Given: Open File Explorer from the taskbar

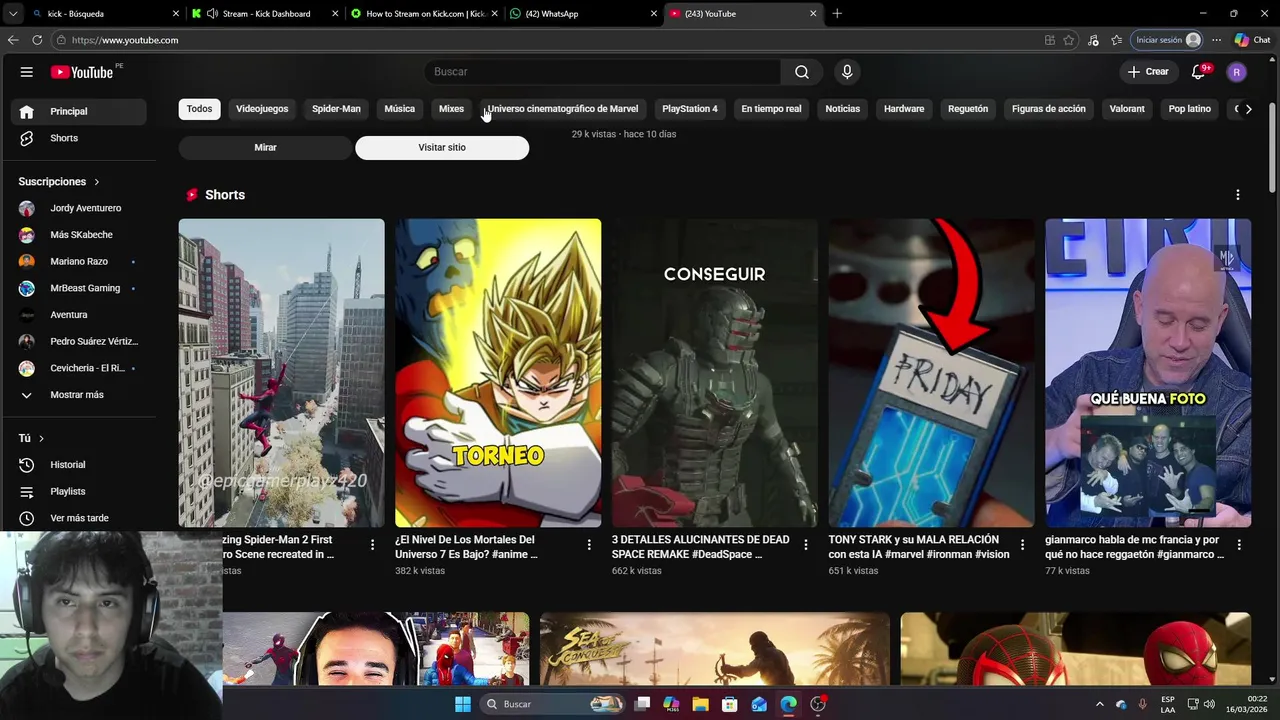Looking at the screenshot, I should click(x=701, y=704).
